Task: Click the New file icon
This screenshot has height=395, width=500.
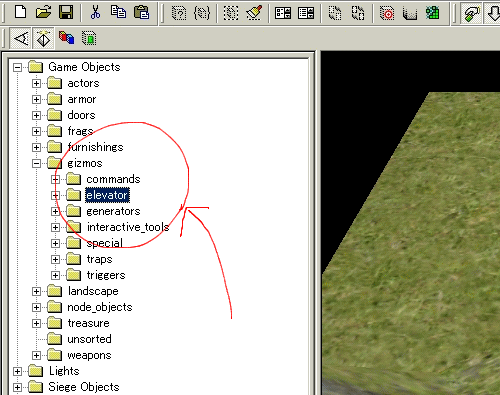Action: point(21,12)
